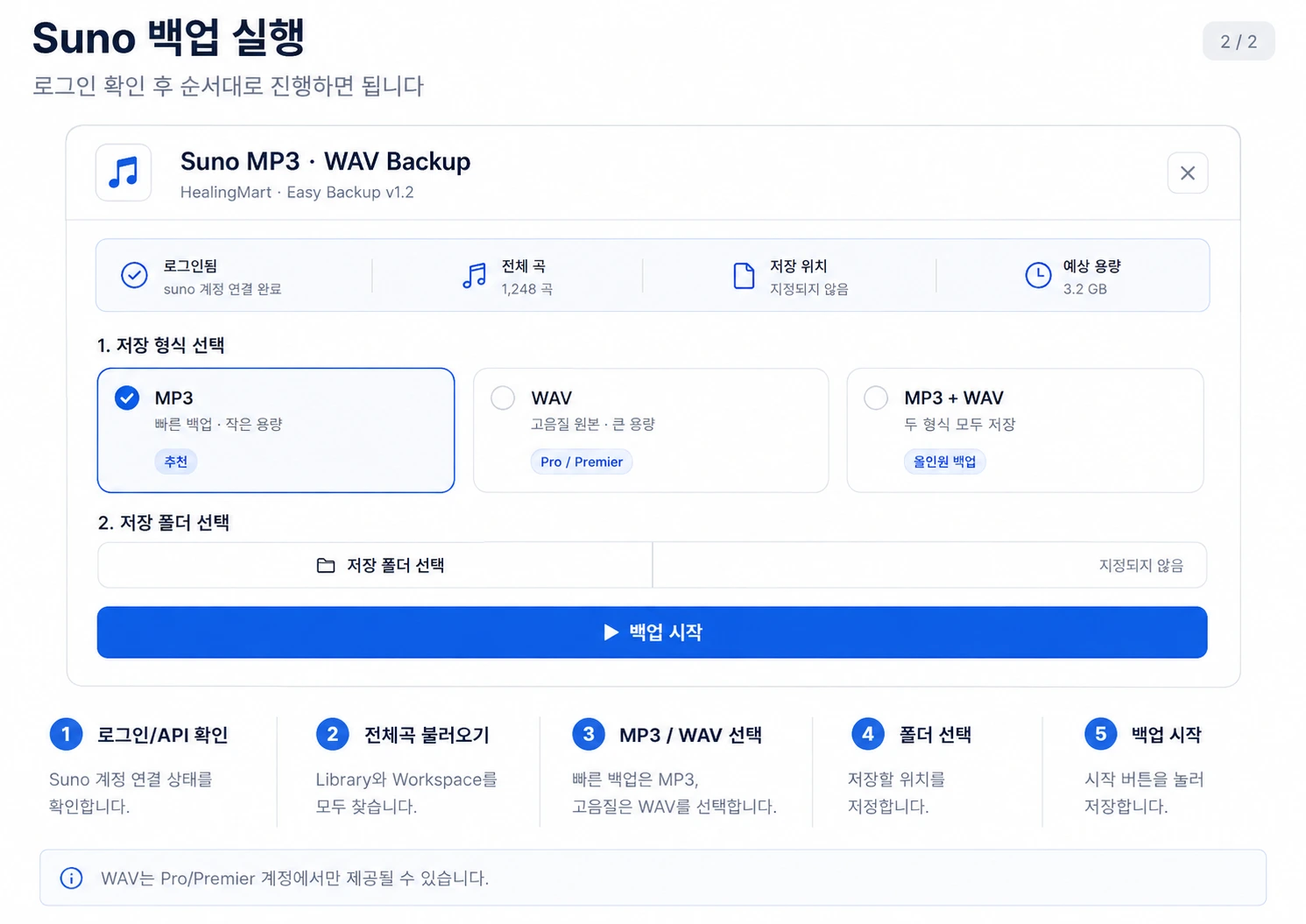Screen dimensions: 1306x924
Task: Select the MP3 + WAV radio button
Action: [876, 398]
